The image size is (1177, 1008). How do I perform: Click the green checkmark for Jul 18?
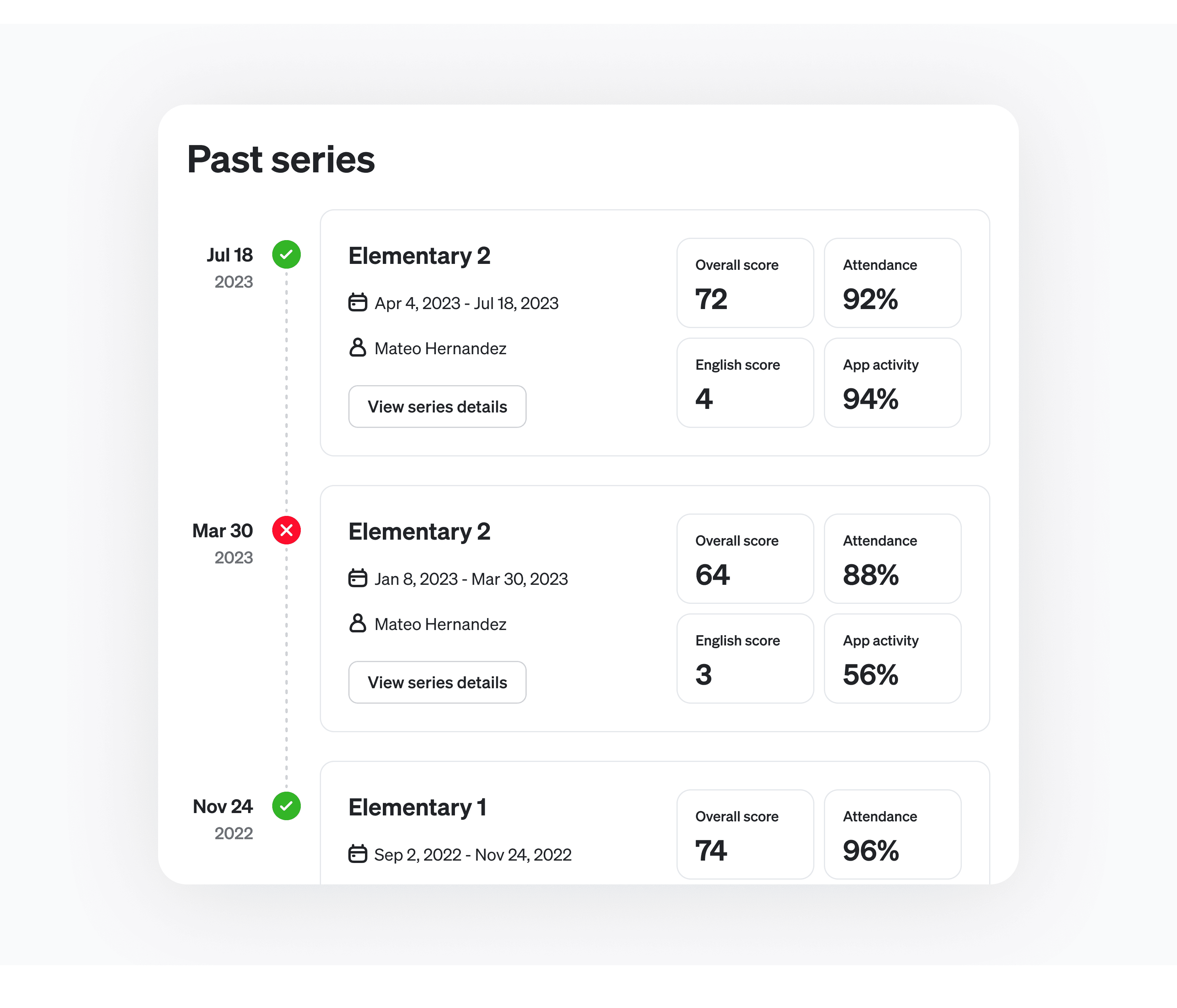click(286, 254)
